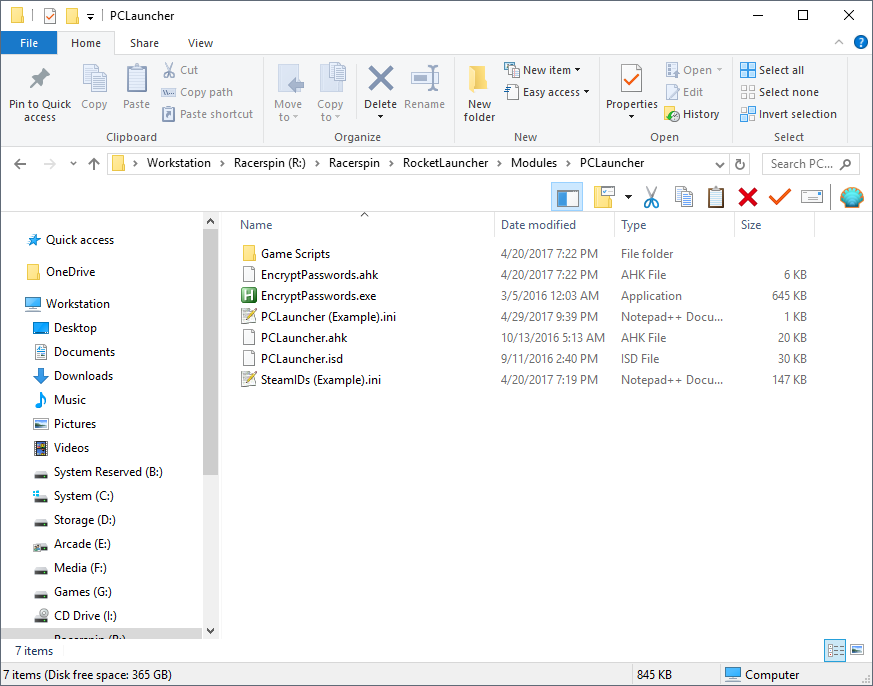Click the rename field toolbar icon
Screen dimensions: 873x686
pos(812,197)
